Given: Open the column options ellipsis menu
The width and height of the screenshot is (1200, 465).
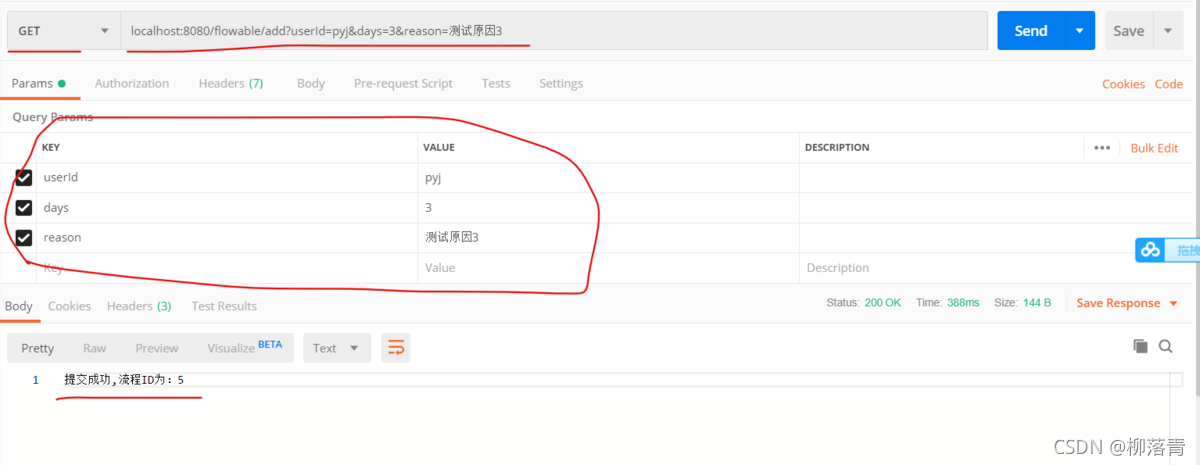Looking at the screenshot, I should click(1102, 148).
